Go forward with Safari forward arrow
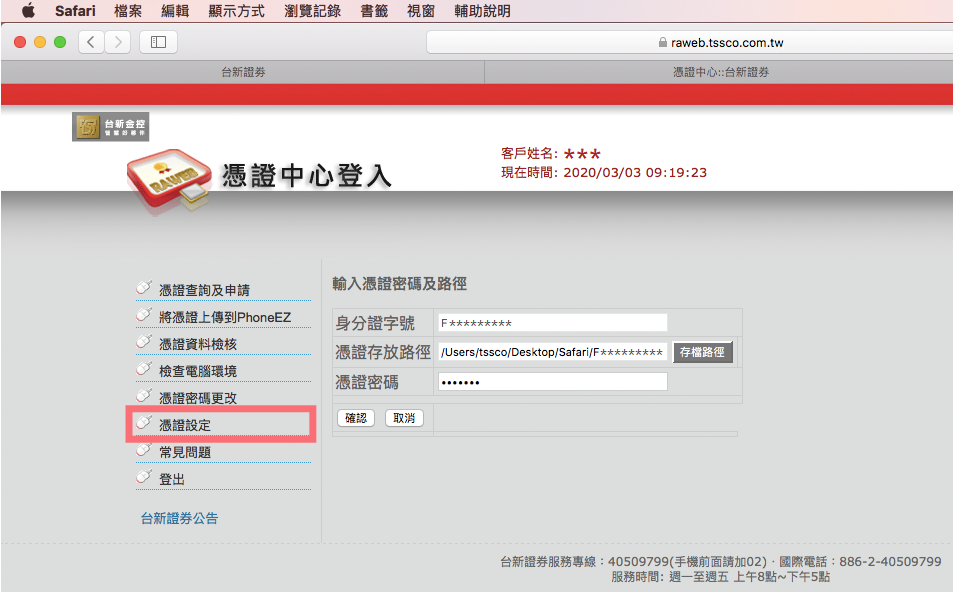This screenshot has height=592, width=954. tap(118, 42)
